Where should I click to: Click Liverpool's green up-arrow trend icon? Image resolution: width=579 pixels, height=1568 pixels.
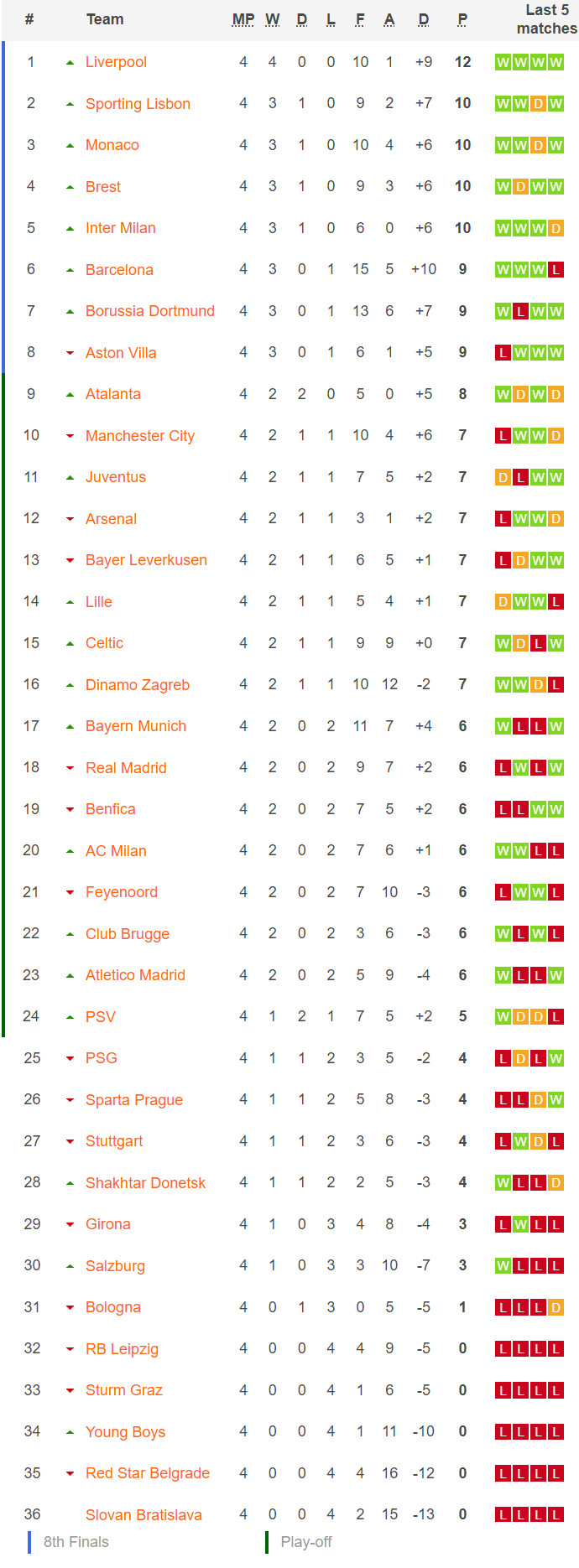click(x=70, y=63)
